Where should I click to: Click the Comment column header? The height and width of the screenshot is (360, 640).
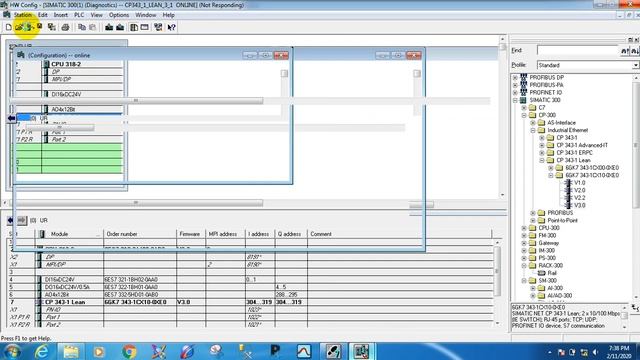tap(399, 234)
